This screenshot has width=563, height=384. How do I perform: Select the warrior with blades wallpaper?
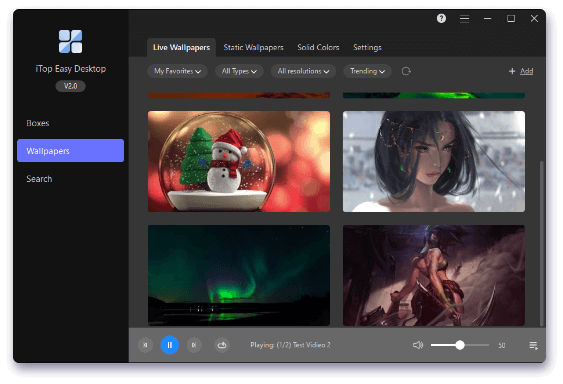434,276
